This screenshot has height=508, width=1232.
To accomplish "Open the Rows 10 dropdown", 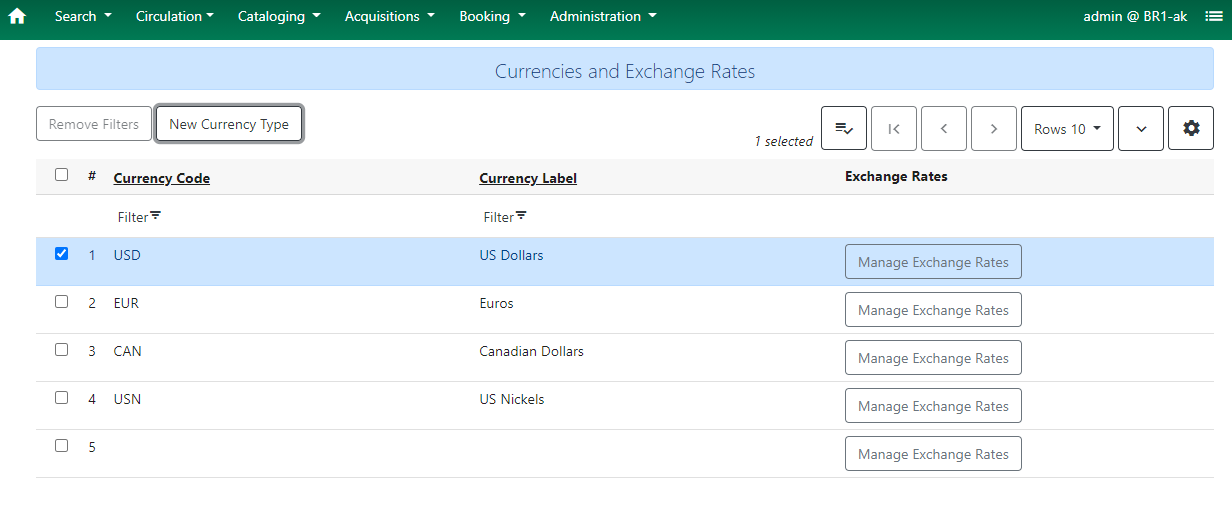I will (x=1067, y=129).
